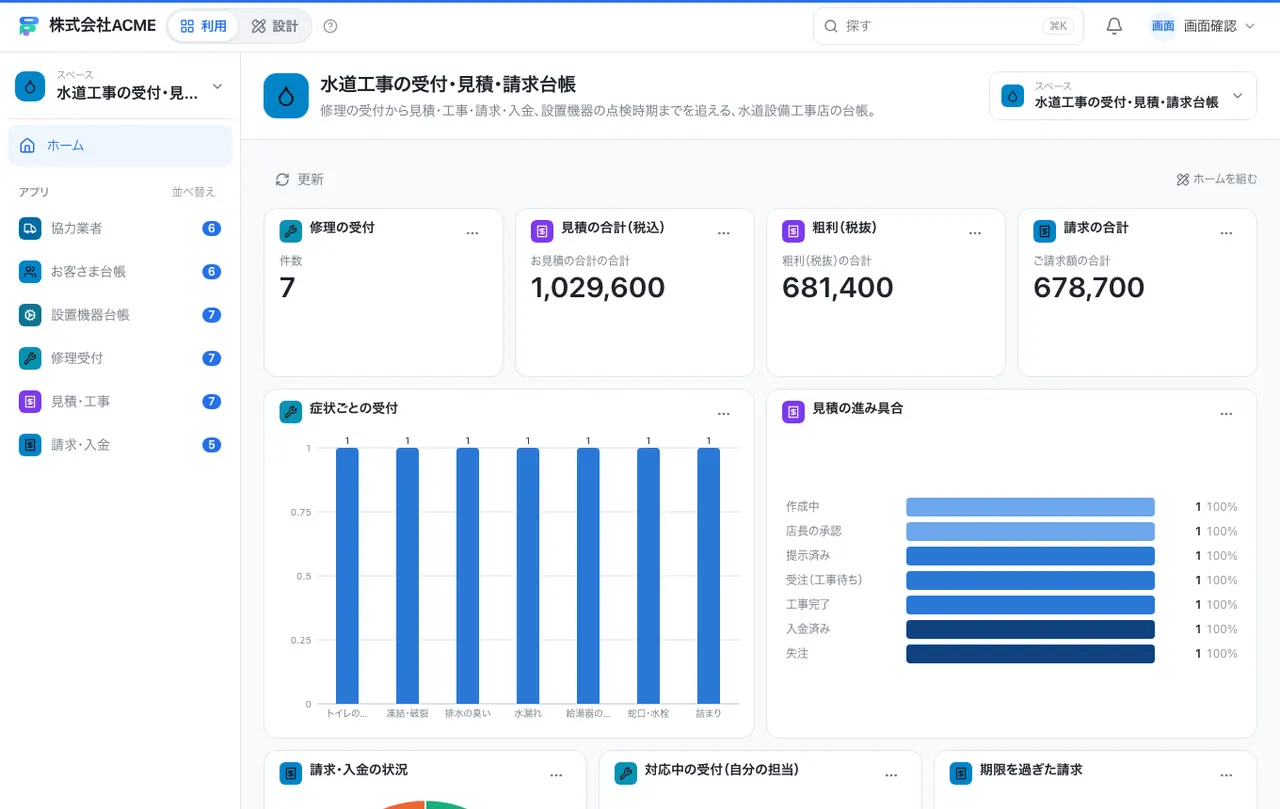Open 設置機器台帳 gear icon app
Screen dimensions: 1280x809
pos(30,314)
